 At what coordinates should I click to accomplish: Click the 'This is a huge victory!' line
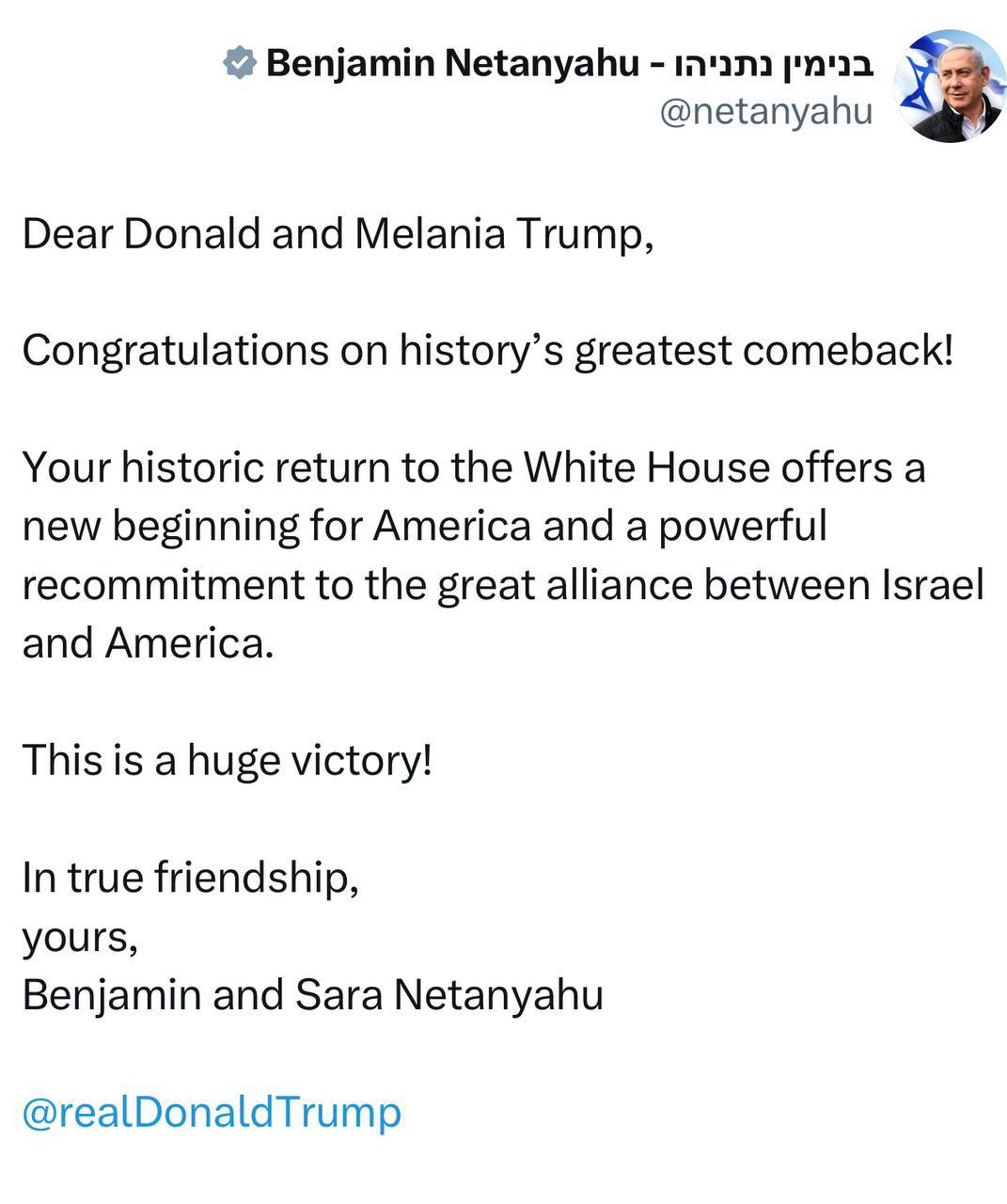click(x=227, y=760)
